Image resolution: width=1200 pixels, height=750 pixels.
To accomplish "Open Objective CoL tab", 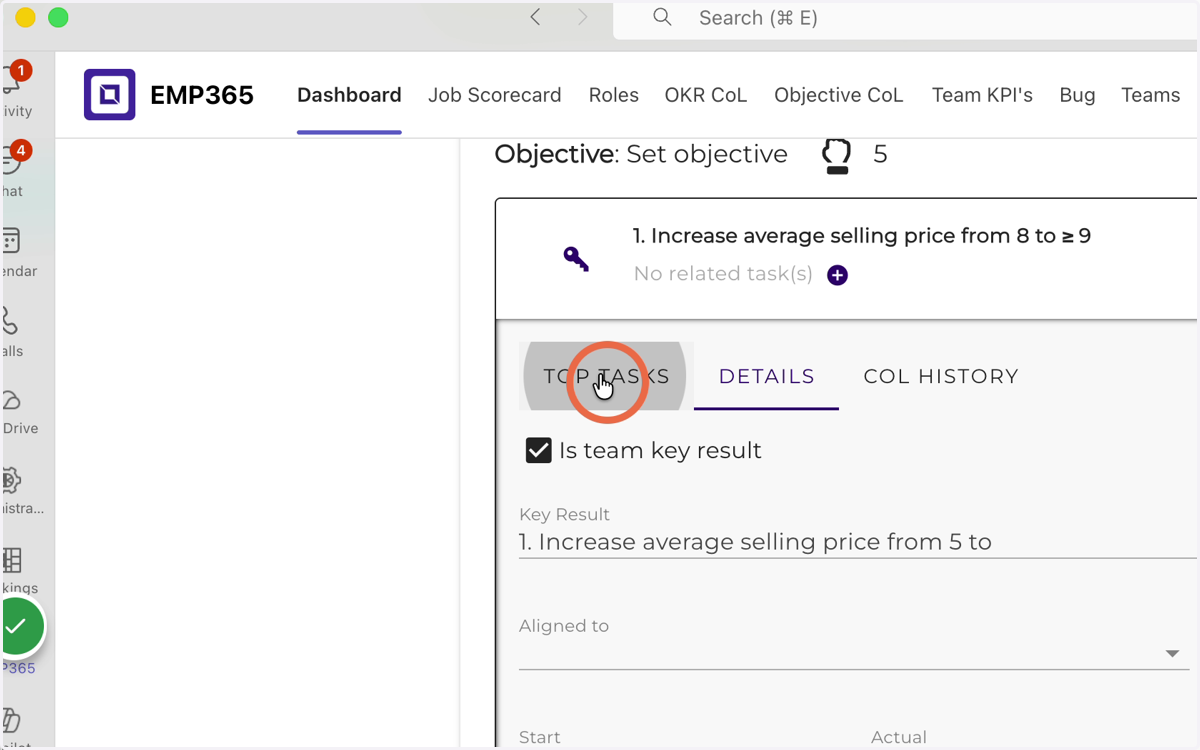I will 839,95.
